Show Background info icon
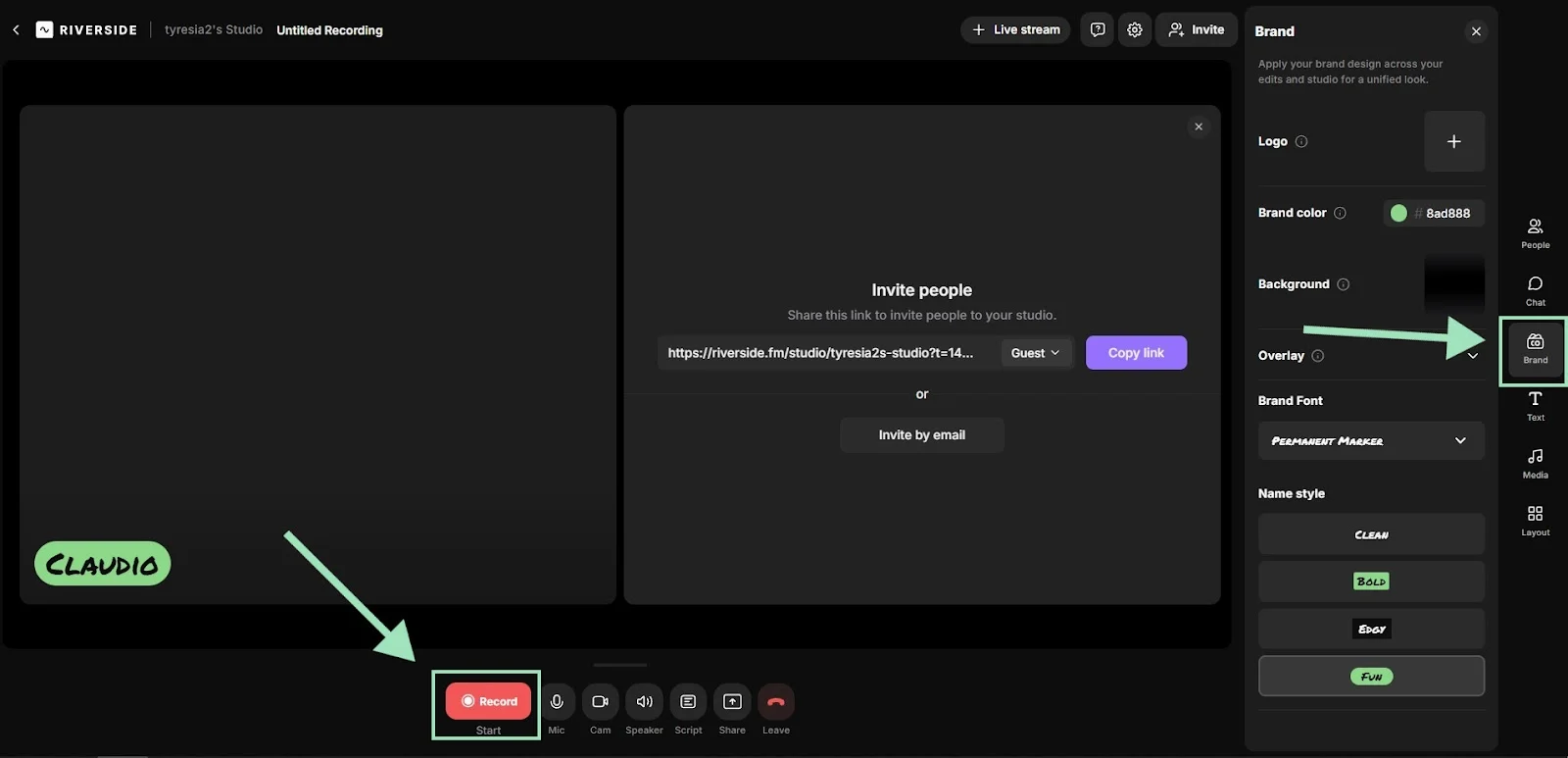 [x=1343, y=284]
